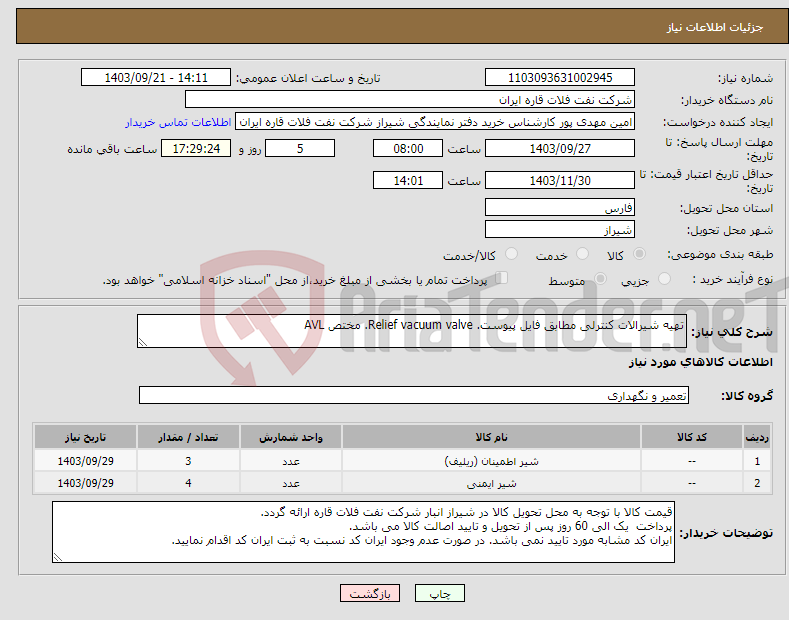
Task: Select the متوسط purchase type radio
Action: click(x=600, y=278)
